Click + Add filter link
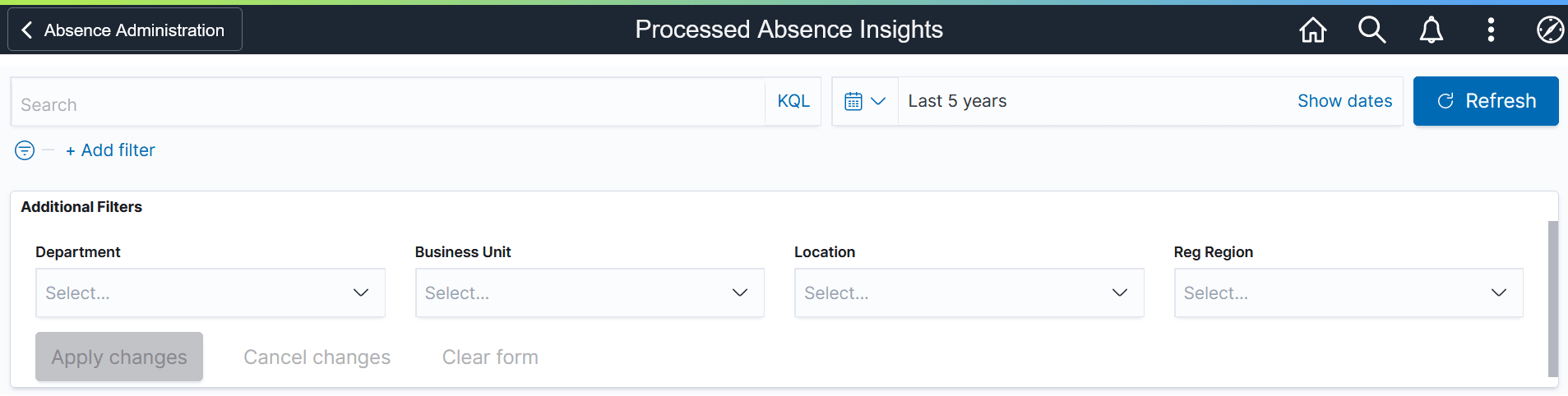1568x396 pixels. [x=111, y=150]
